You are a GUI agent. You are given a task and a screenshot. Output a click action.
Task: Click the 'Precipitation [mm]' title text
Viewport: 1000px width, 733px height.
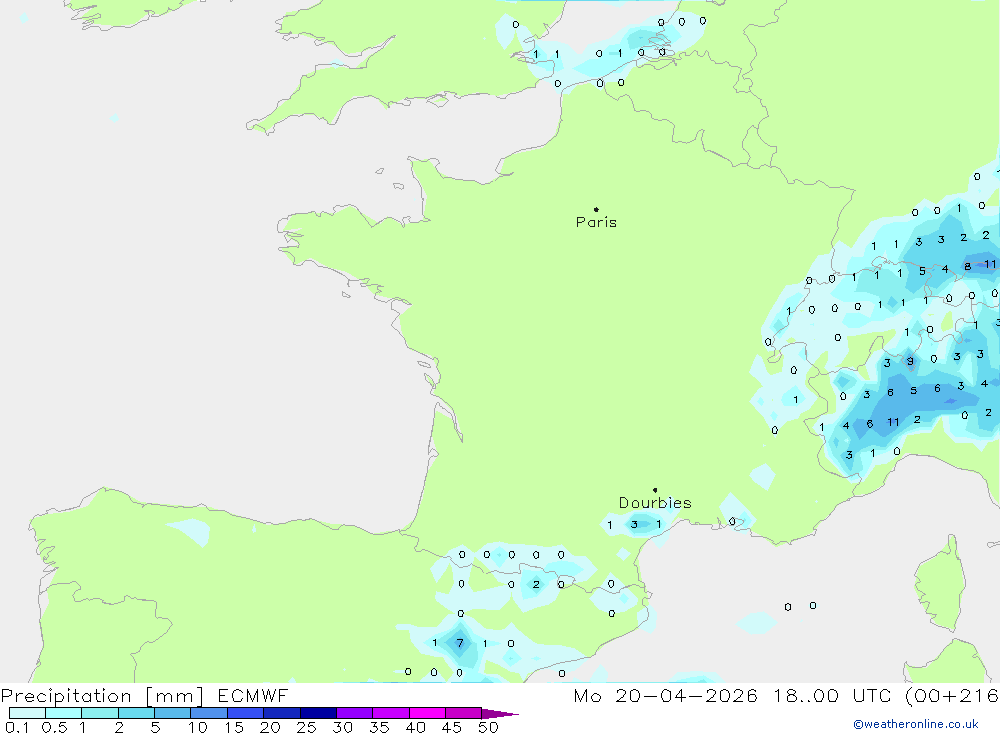pos(102,696)
